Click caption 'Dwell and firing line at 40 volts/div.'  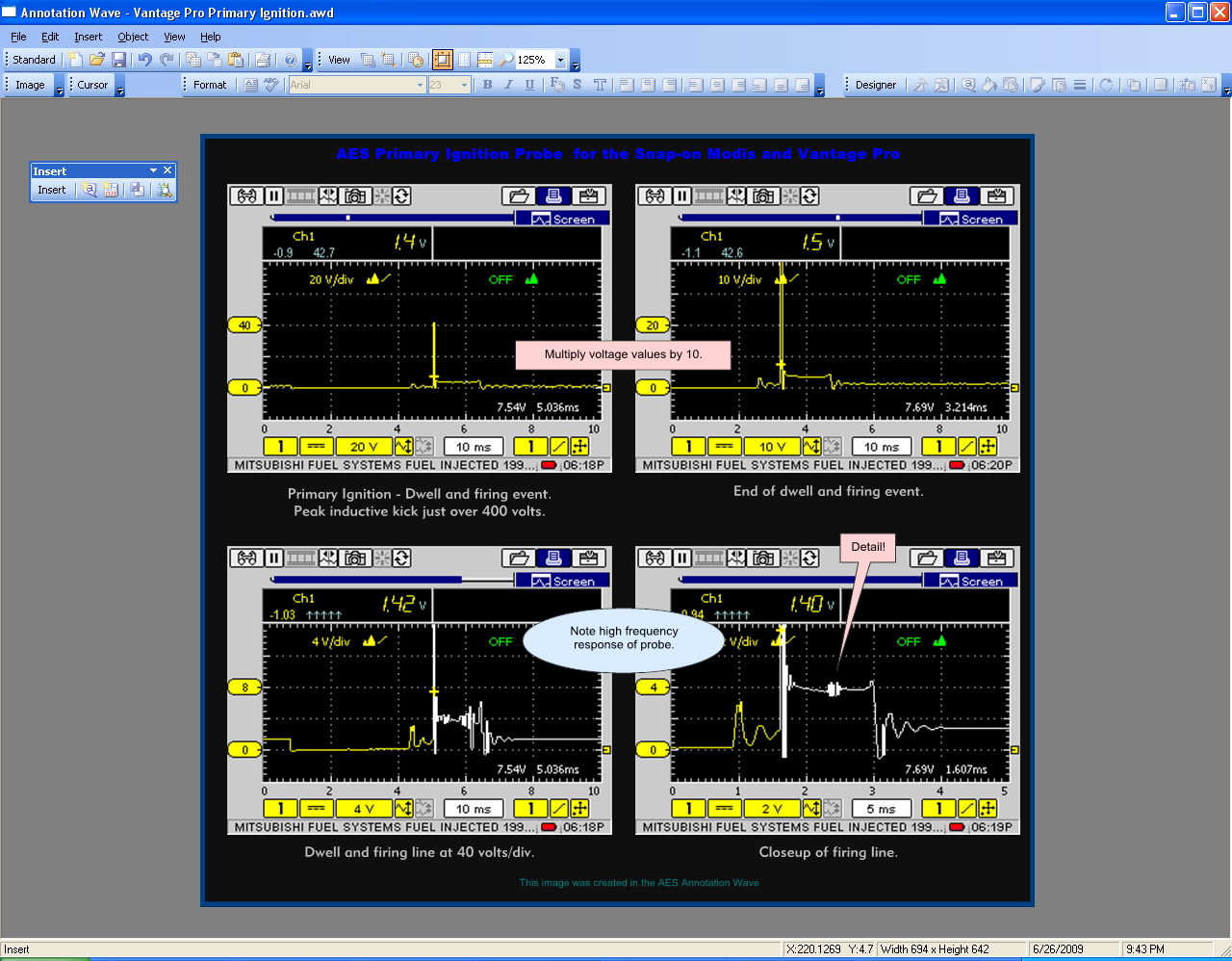420,852
